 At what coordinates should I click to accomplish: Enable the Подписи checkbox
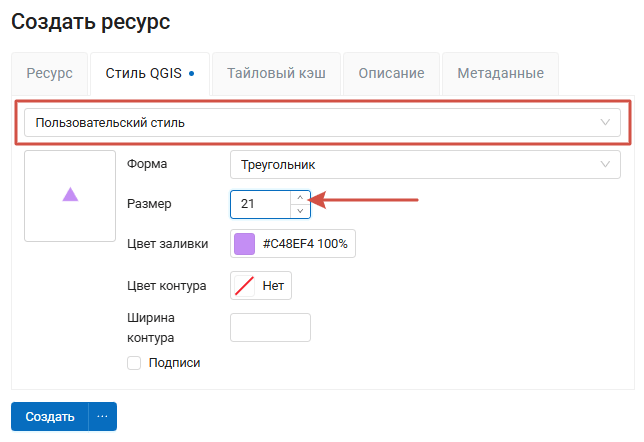coord(134,363)
